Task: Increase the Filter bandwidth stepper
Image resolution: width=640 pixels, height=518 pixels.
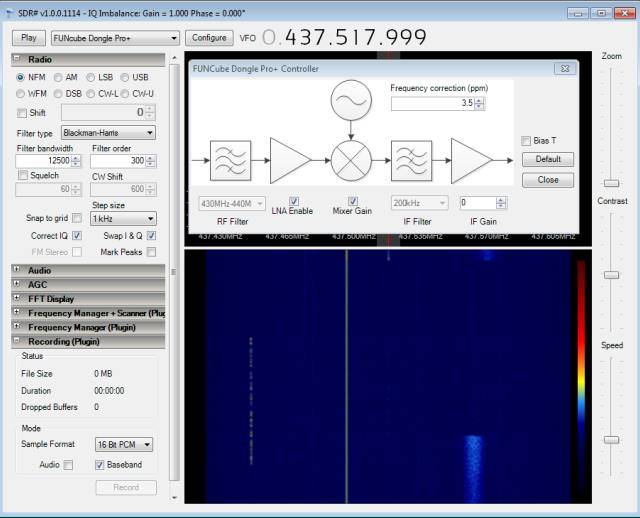Action: coord(76,158)
